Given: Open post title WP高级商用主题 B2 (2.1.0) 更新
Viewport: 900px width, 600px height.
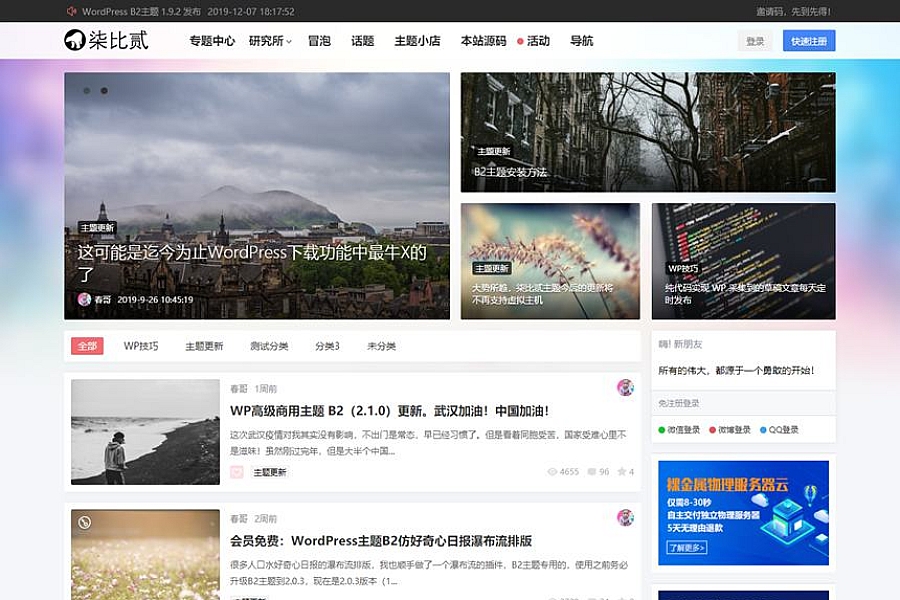Looking at the screenshot, I should coord(389,411).
